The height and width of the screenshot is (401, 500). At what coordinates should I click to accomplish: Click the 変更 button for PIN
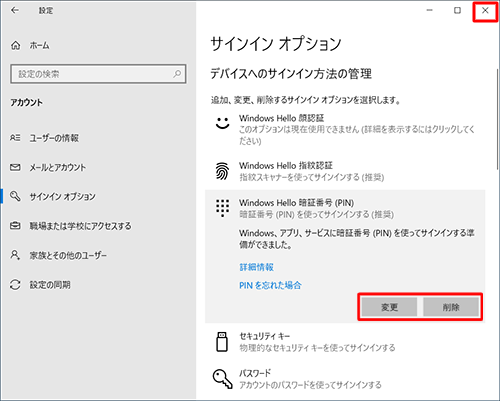point(389,307)
